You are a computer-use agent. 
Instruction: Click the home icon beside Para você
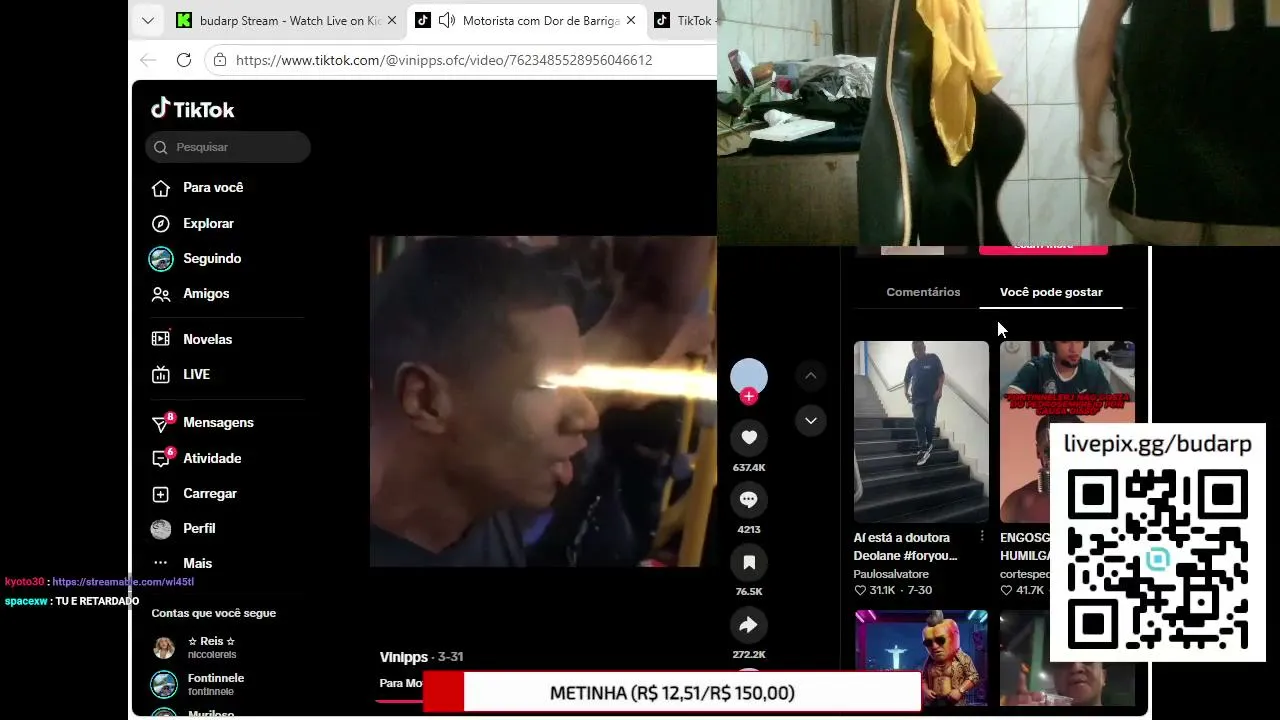pyautogui.click(x=160, y=188)
